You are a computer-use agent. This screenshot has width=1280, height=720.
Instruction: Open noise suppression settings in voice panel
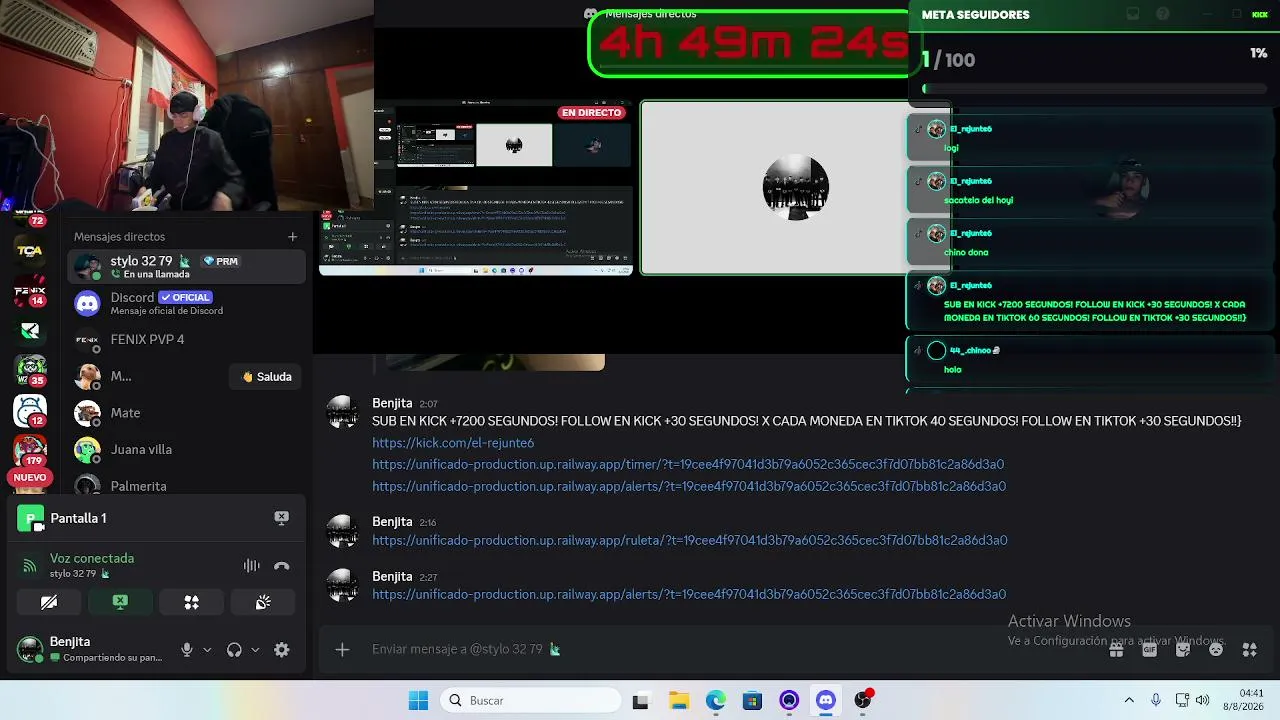(251, 566)
